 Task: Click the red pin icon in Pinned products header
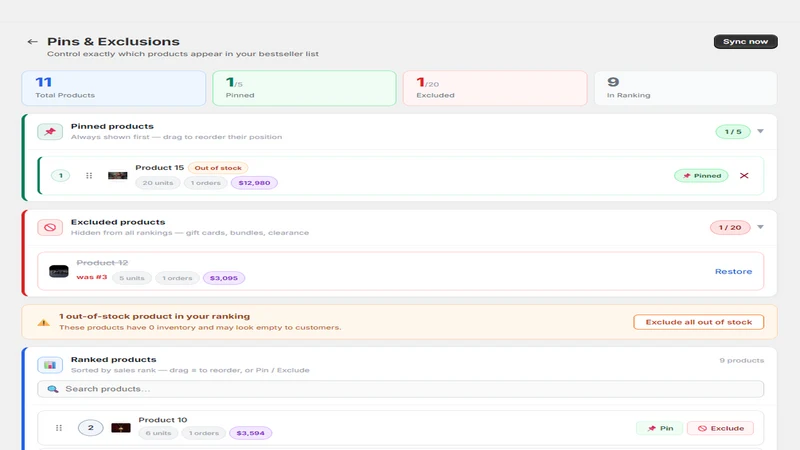50,132
